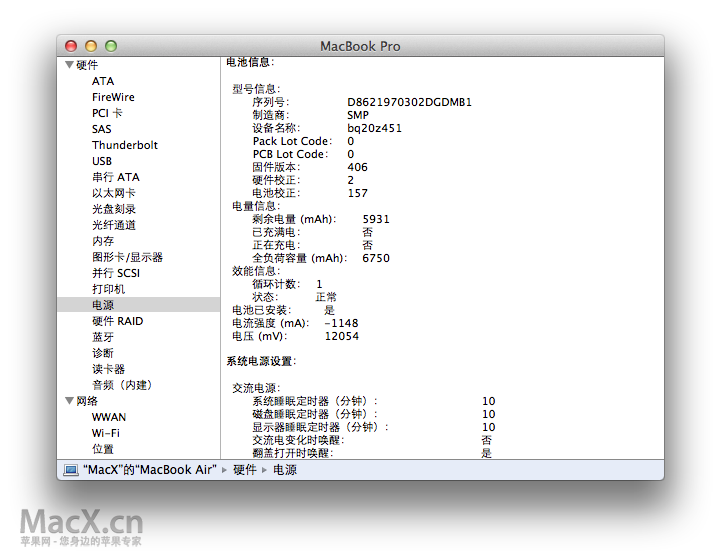Click 系统睡眠定时器（分钟） label

(315, 401)
